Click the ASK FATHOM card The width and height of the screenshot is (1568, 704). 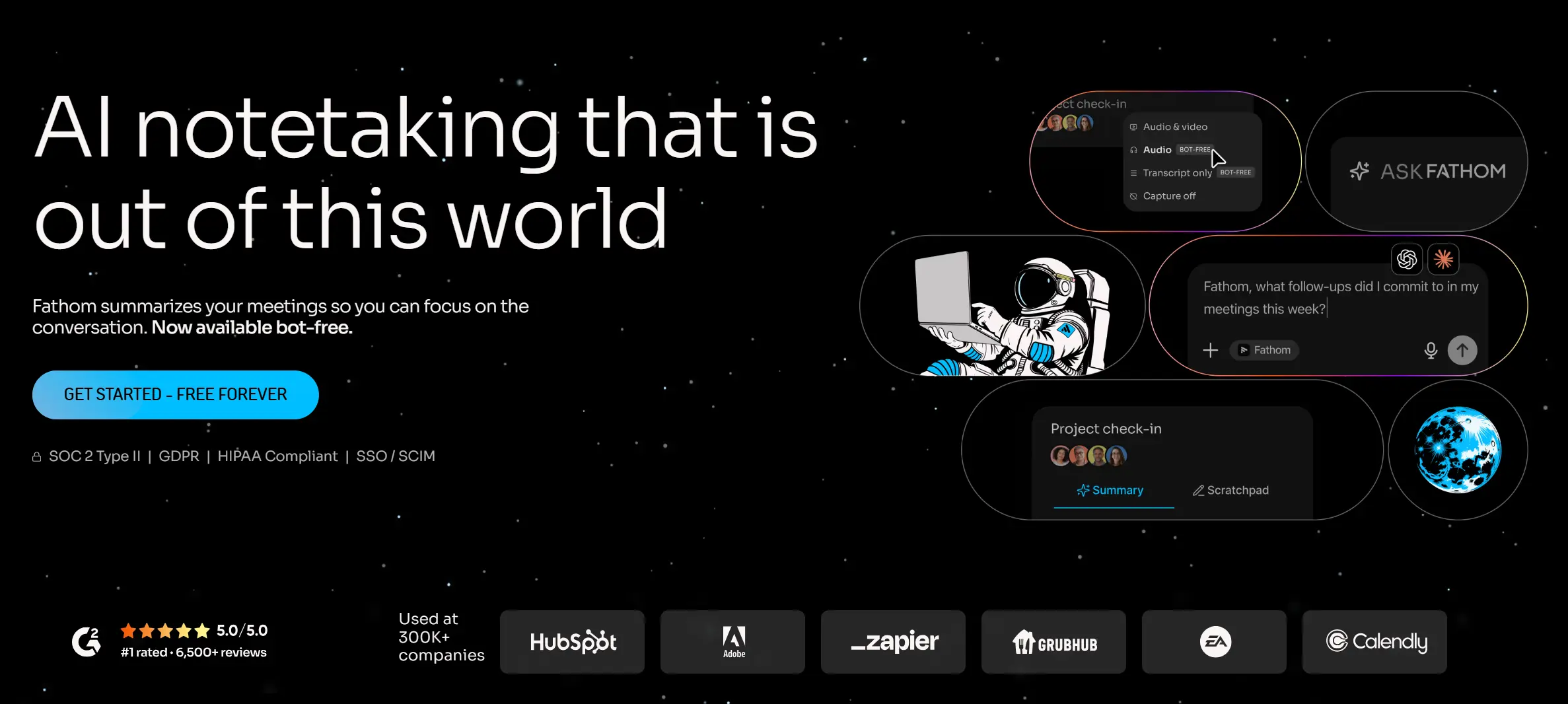[1417, 161]
